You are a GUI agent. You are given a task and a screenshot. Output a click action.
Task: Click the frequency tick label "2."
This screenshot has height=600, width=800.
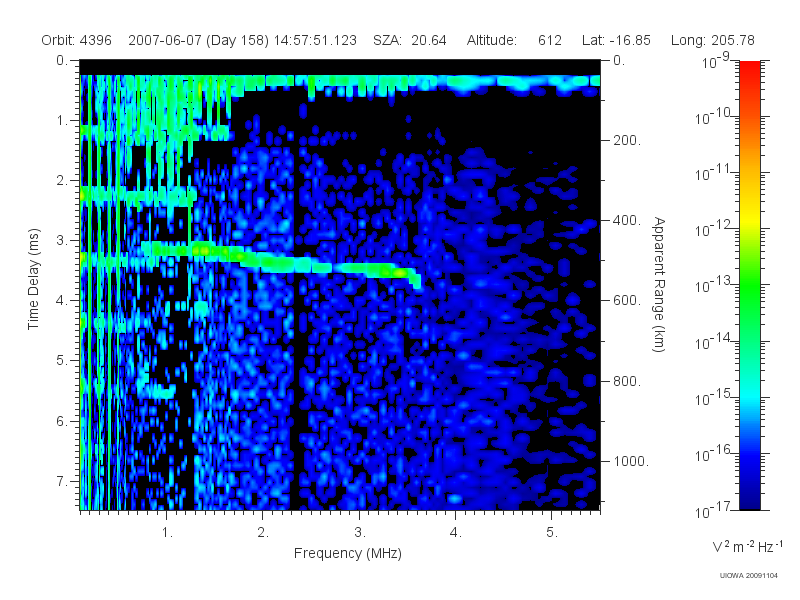263,533
